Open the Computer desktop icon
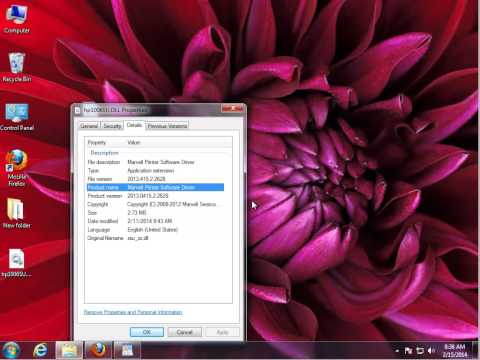Image resolution: width=480 pixels, height=360 pixels. click(17, 19)
